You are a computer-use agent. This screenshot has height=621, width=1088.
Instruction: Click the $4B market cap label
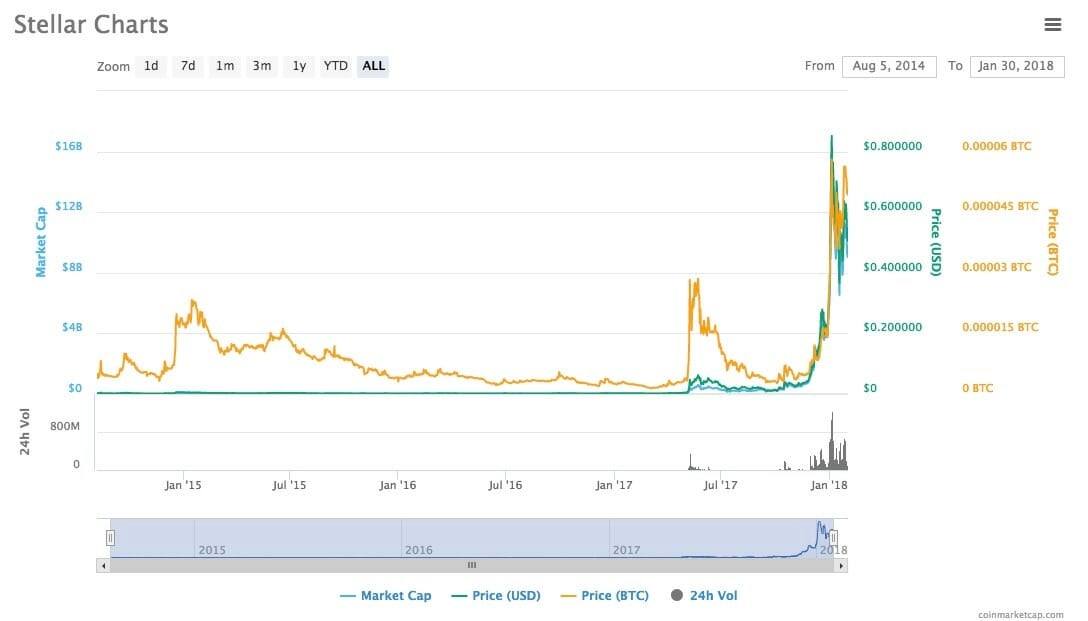[x=72, y=327]
